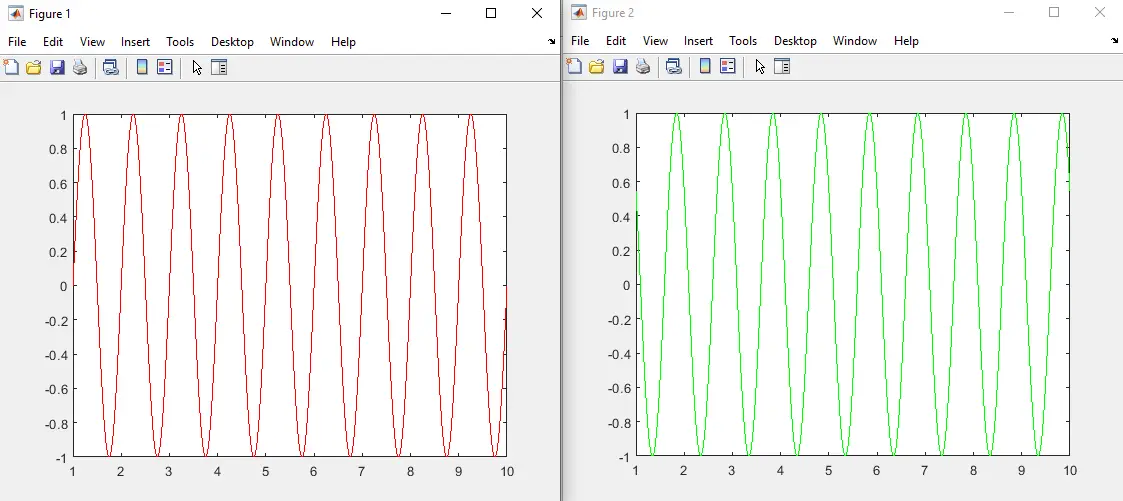Click Open File icon in Figure 1

coord(34,67)
